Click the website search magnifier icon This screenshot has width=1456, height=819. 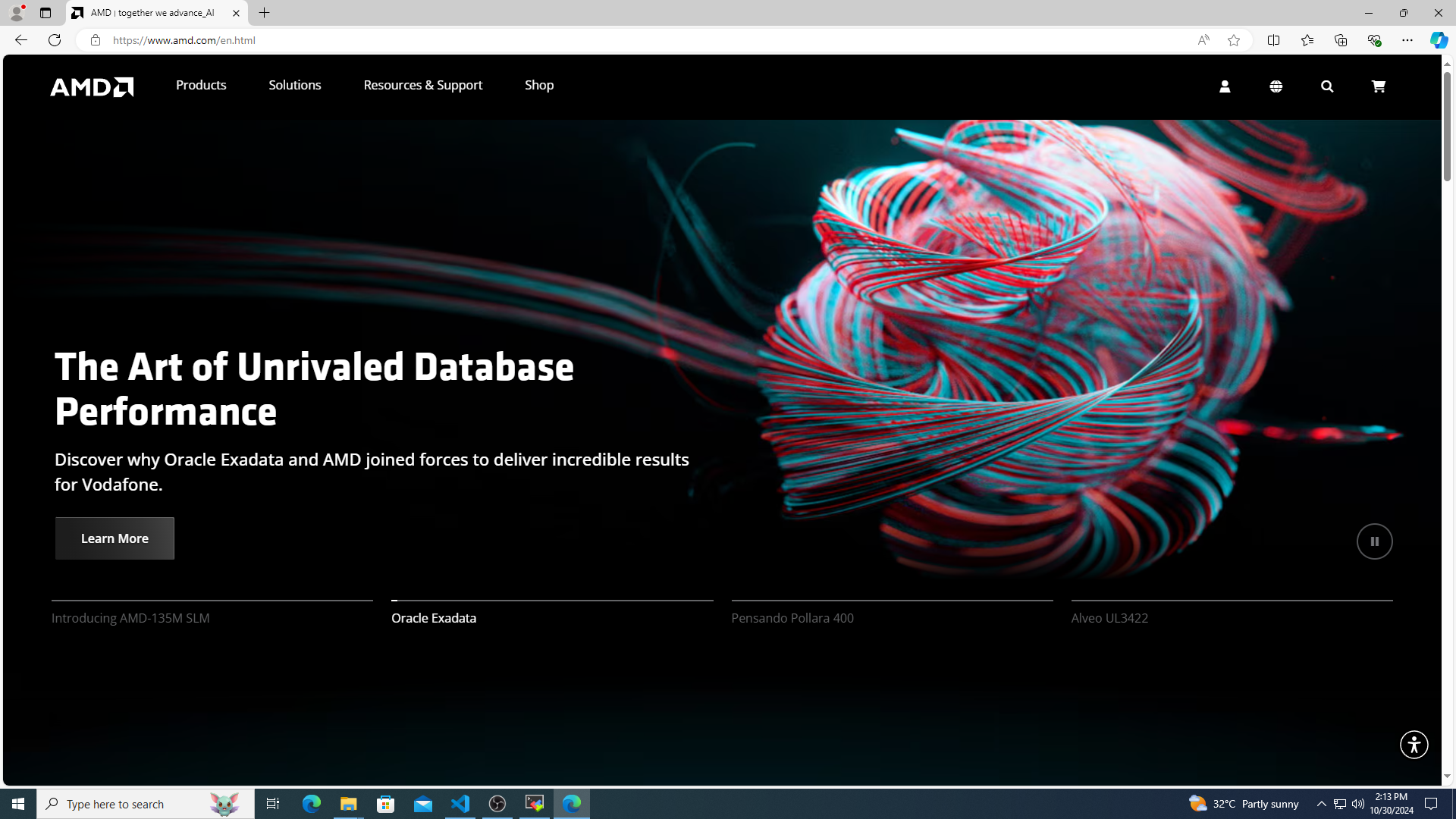point(1327,86)
